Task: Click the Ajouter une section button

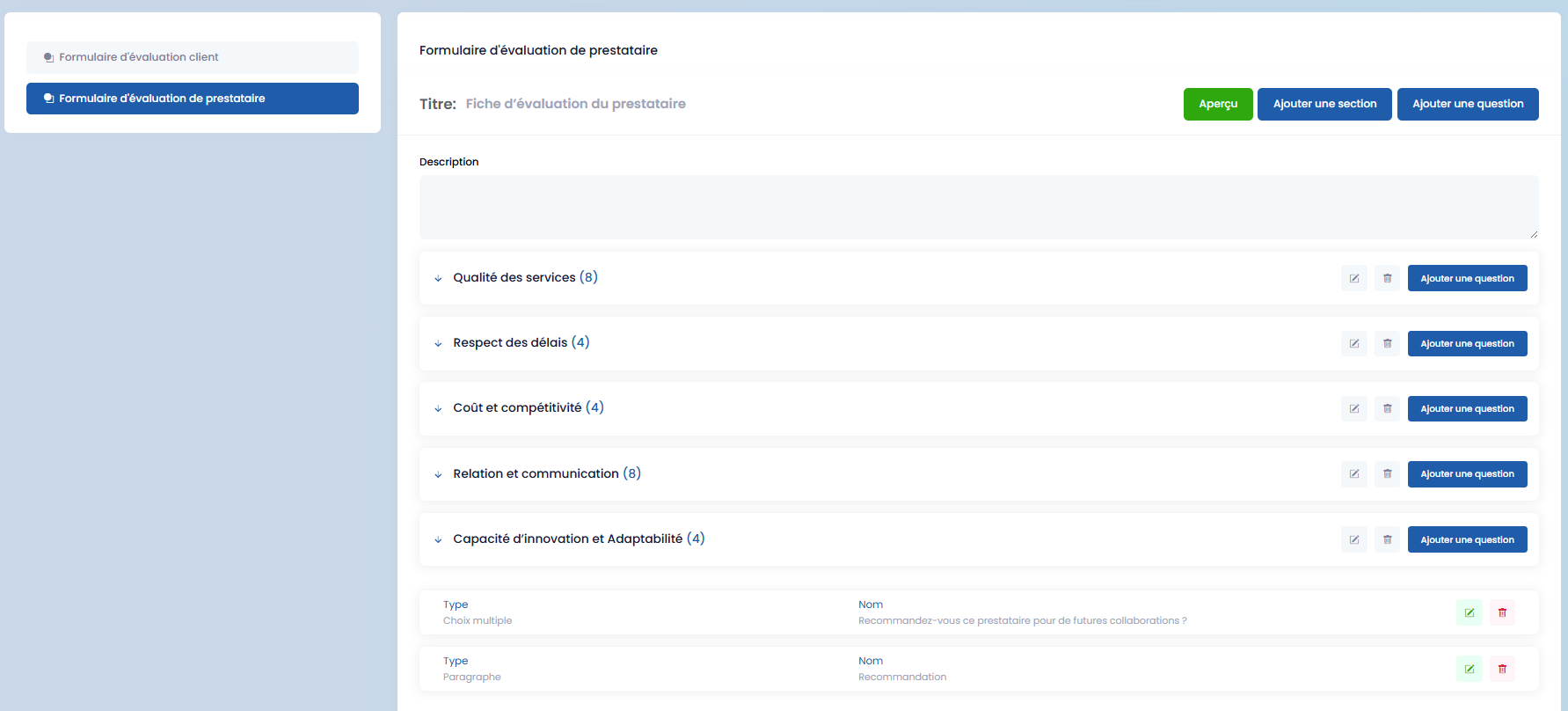Action: click(x=1324, y=104)
